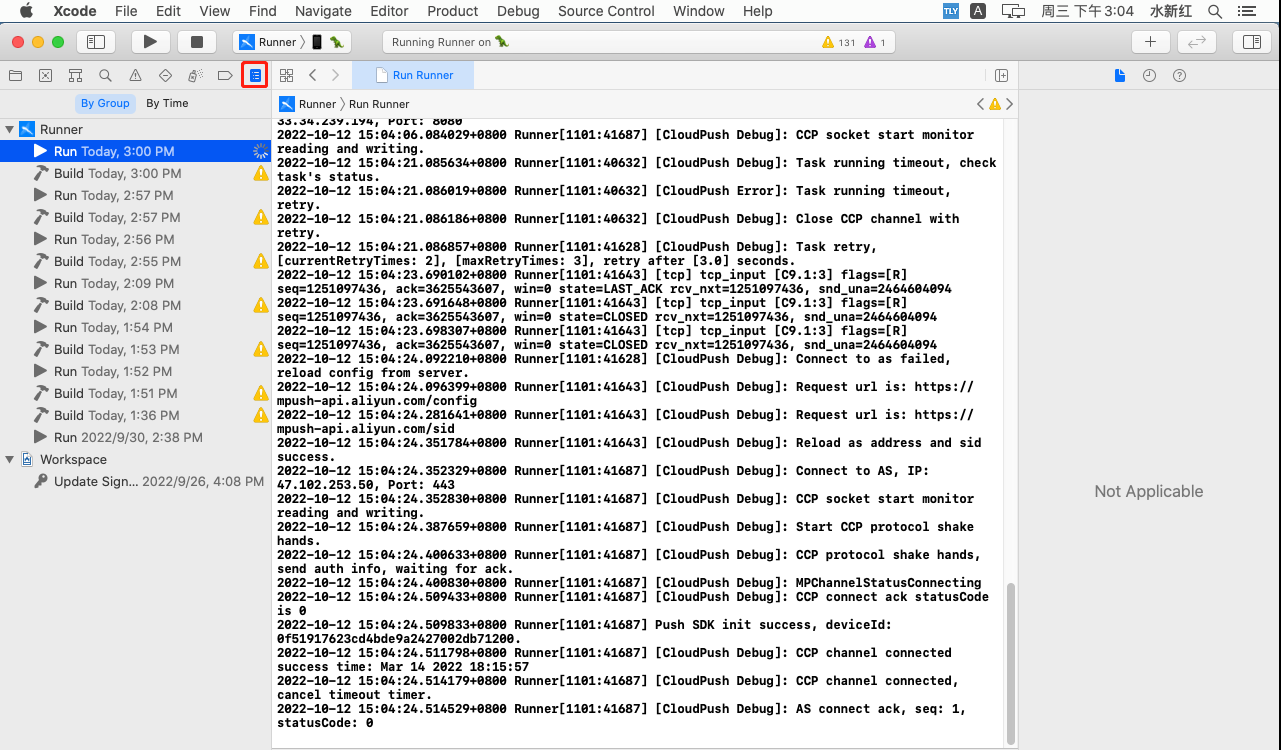Open the Test navigator diamond icon
Screen dimensions: 1281x750
coord(165,75)
